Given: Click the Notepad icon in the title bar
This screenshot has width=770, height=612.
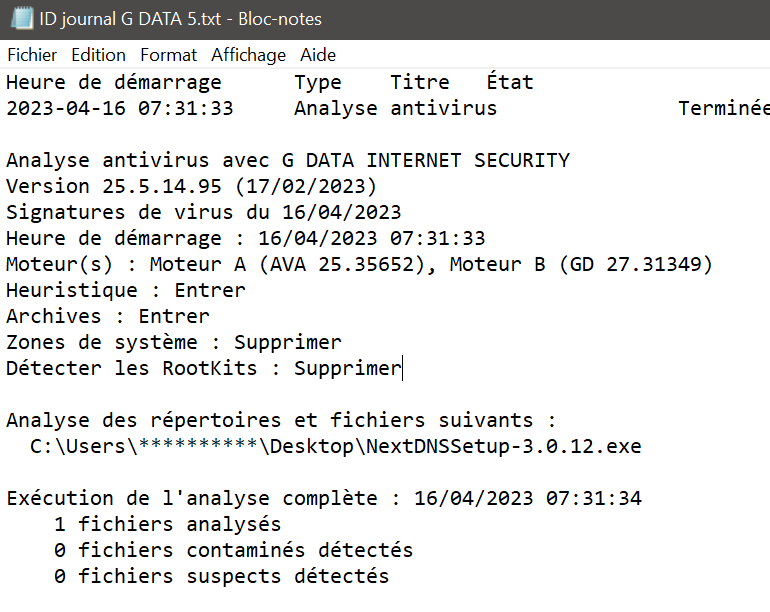Looking at the screenshot, I should (x=19, y=19).
